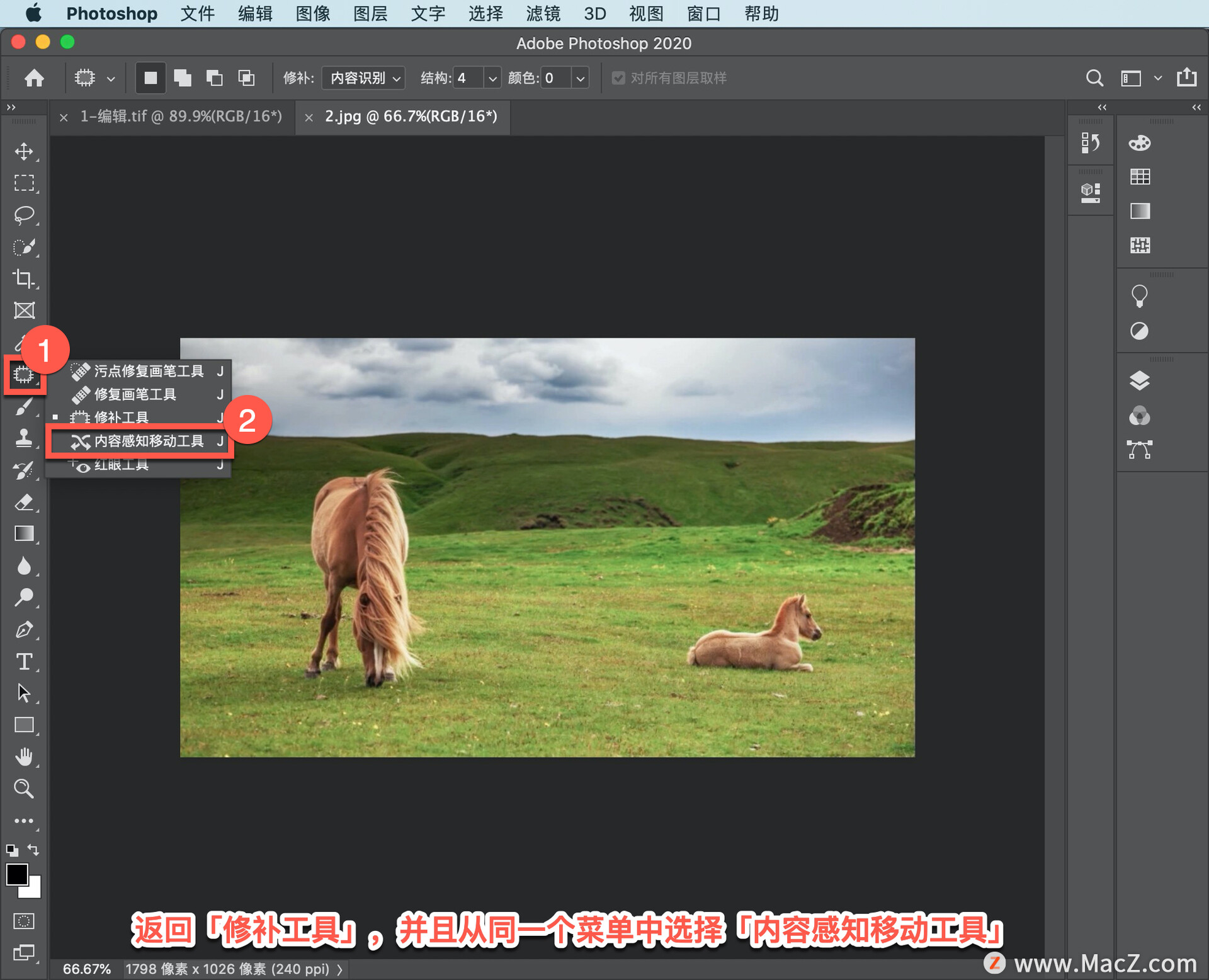Select the Rectangle shape tool

pos(24,725)
